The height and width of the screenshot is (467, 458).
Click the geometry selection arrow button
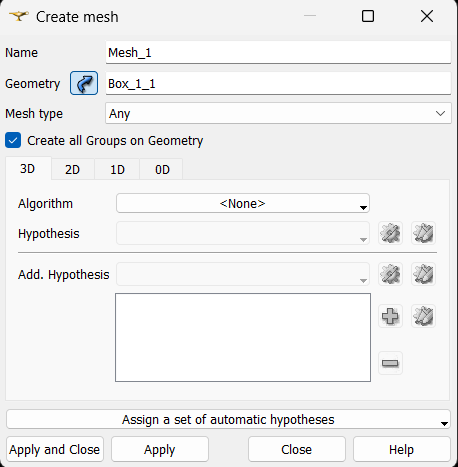(x=84, y=83)
